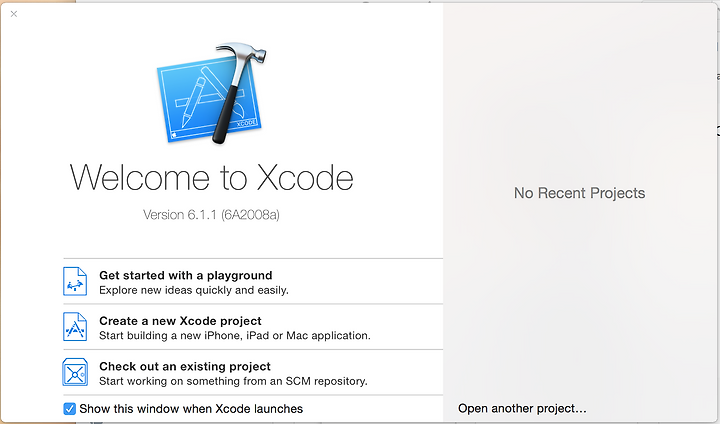Click the new Xcode project blueprint icon
The image size is (720, 424).
(x=75, y=327)
